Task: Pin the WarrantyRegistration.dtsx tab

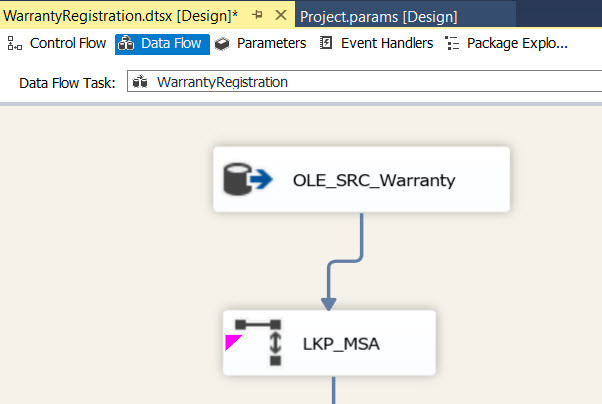Action: pyautogui.click(x=257, y=16)
